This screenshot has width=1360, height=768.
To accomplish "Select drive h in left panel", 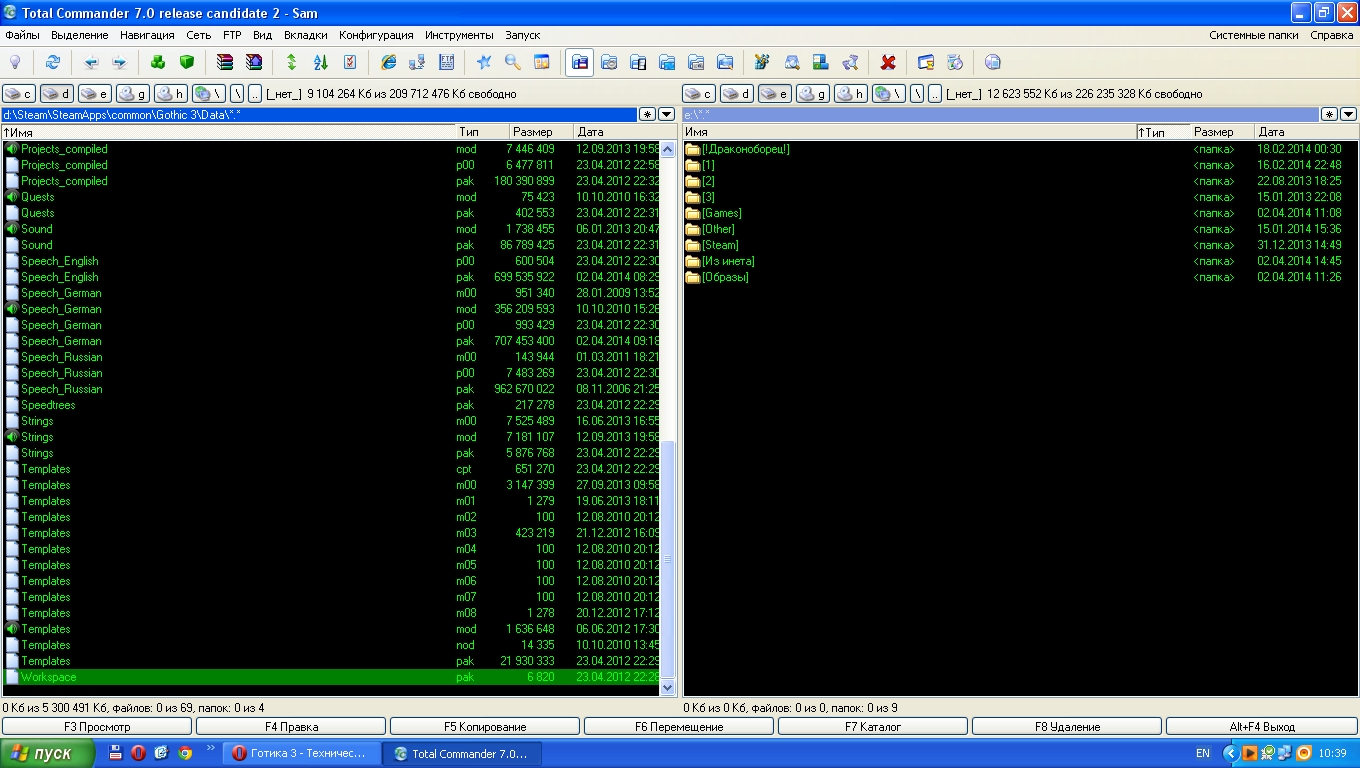I will [x=171, y=94].
